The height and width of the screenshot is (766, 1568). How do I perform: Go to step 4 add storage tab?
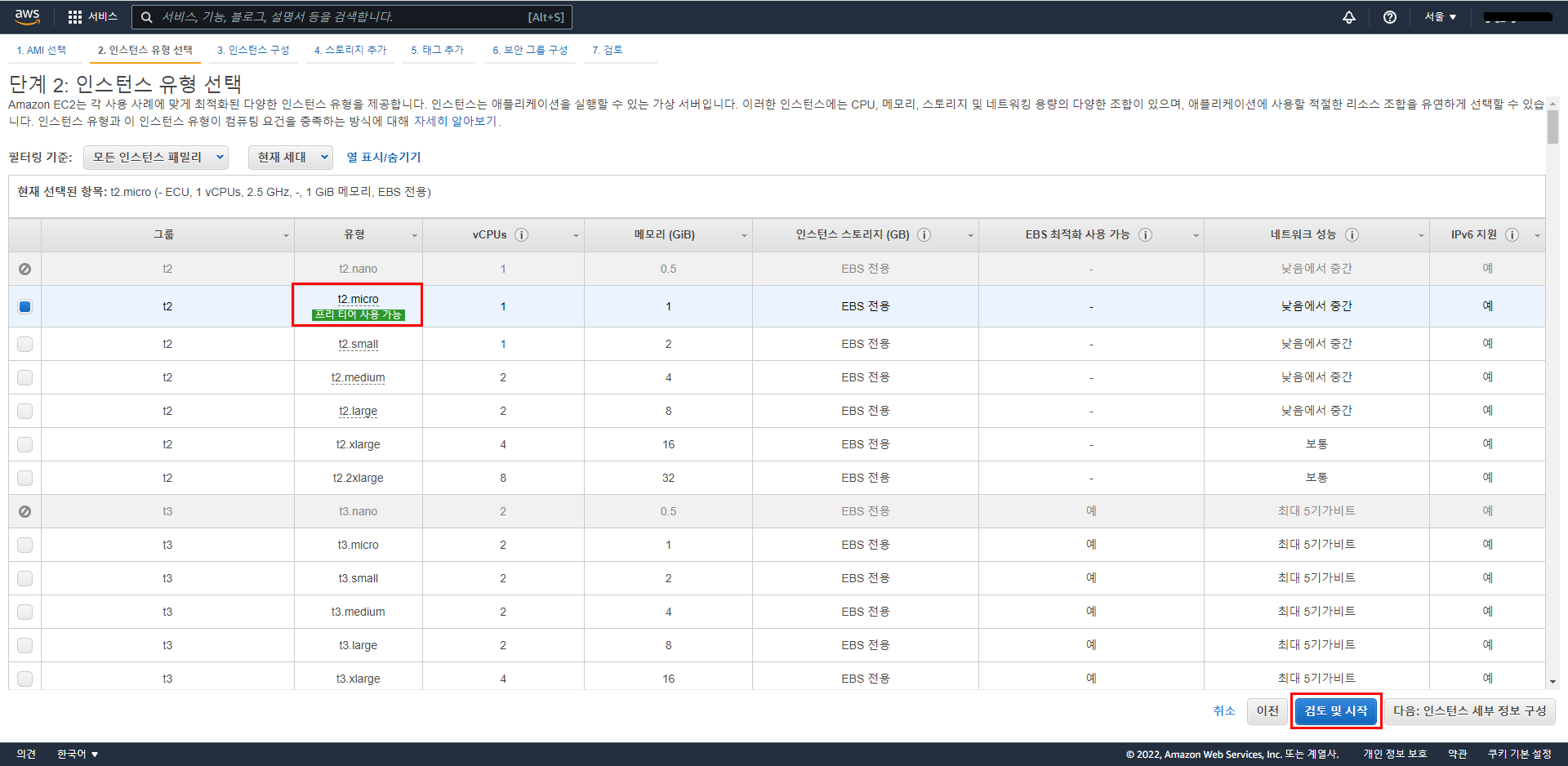[350, 50]
